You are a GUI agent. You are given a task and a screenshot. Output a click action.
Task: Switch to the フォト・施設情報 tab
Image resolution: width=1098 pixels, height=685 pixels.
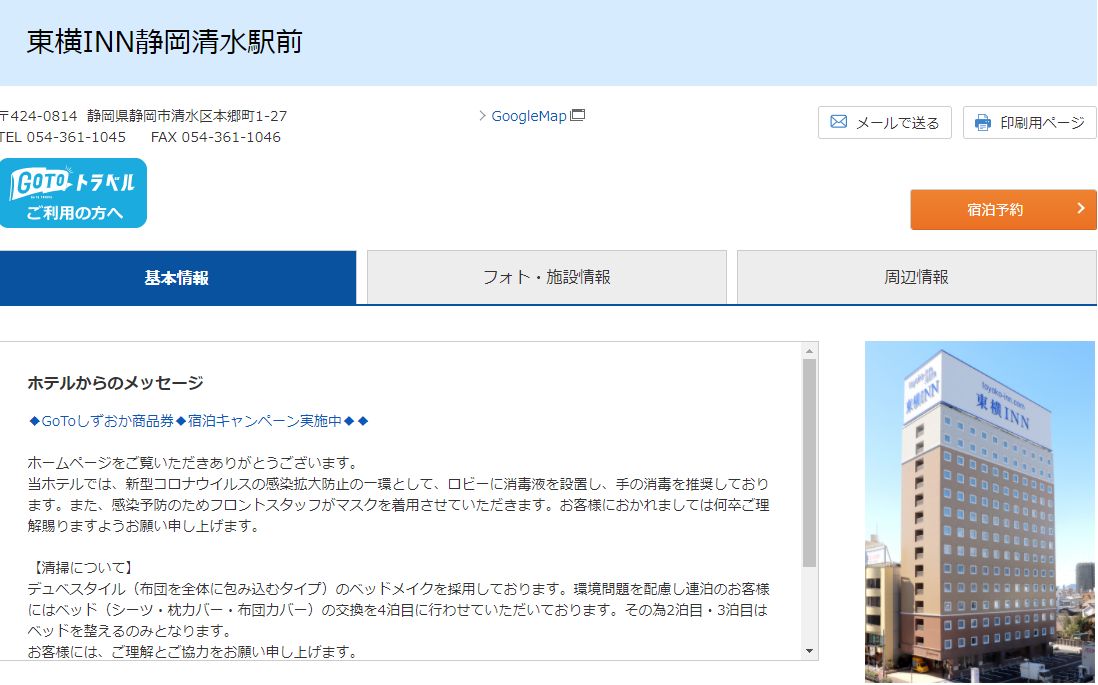click(547, 277)
